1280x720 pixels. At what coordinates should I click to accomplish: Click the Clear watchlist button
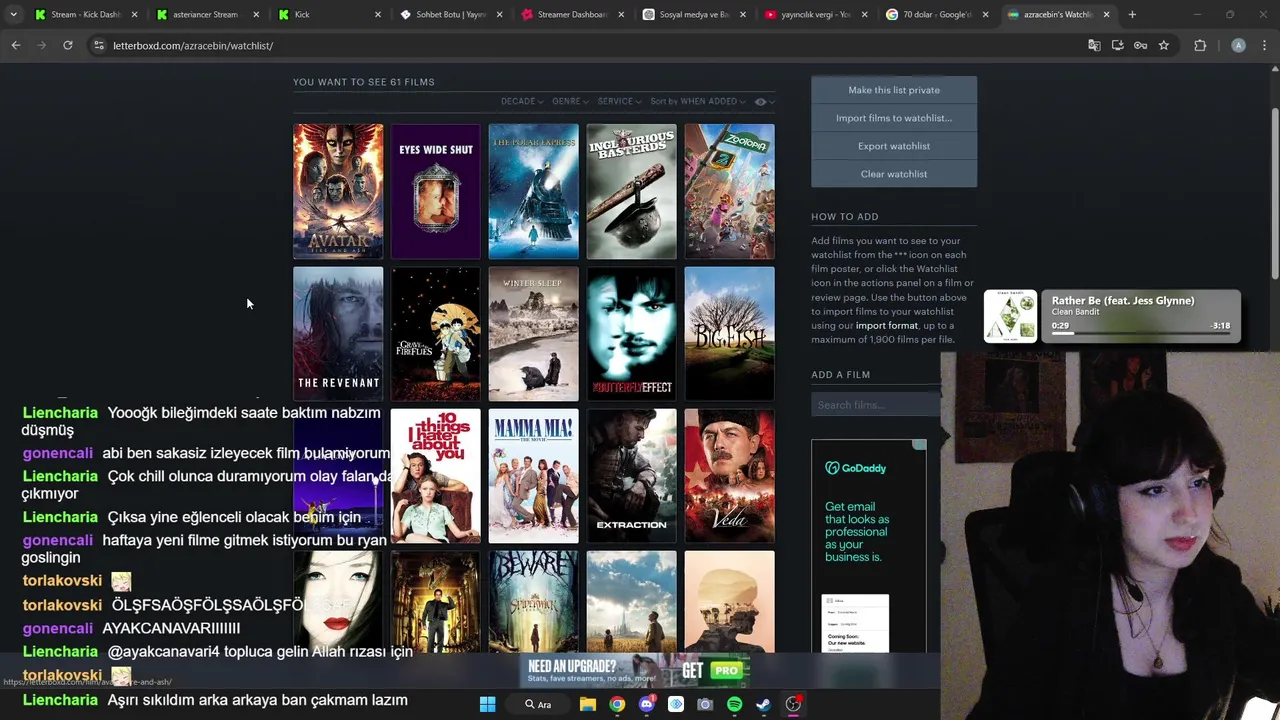click(894, 174)
